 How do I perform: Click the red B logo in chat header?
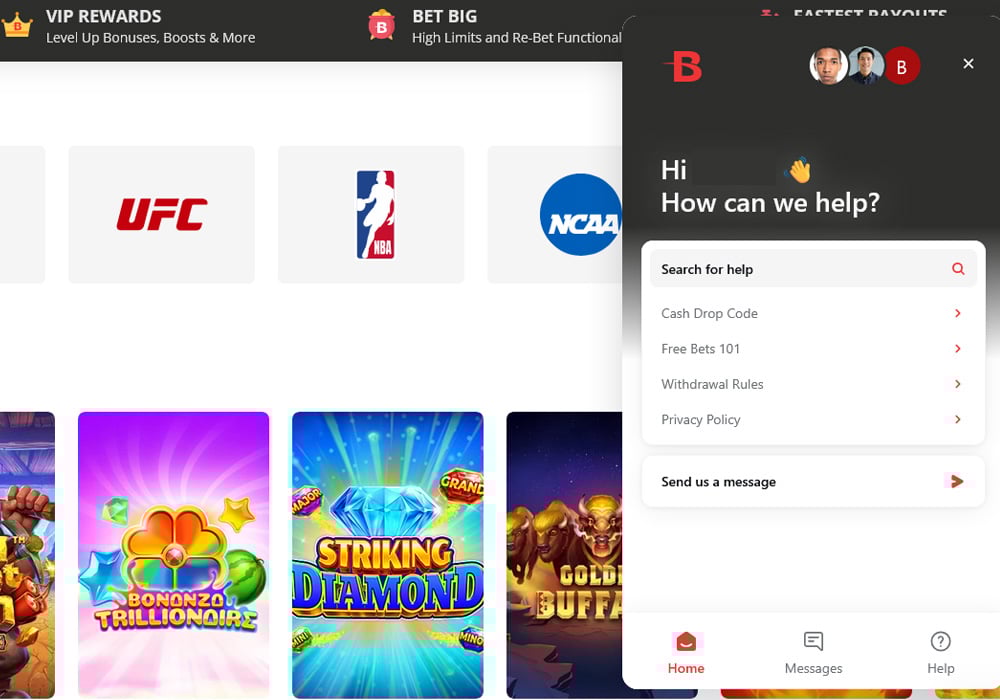click(687, 67)
